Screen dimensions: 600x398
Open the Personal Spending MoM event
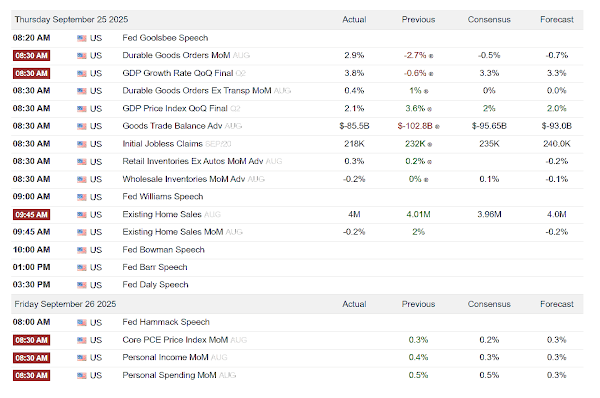(169, 375)
